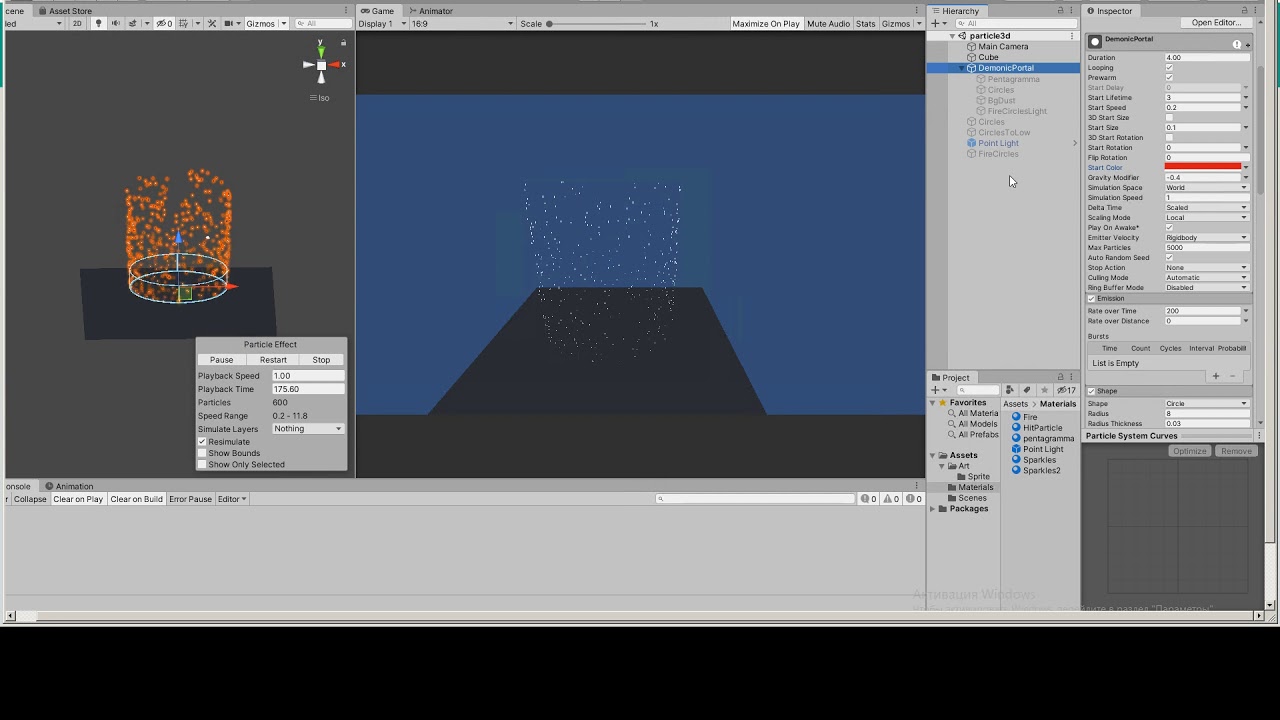Image resolution: width=1280 pixels, height=720 pixels.
Task: Switch to the Animator tab
Action: [430, 11]
